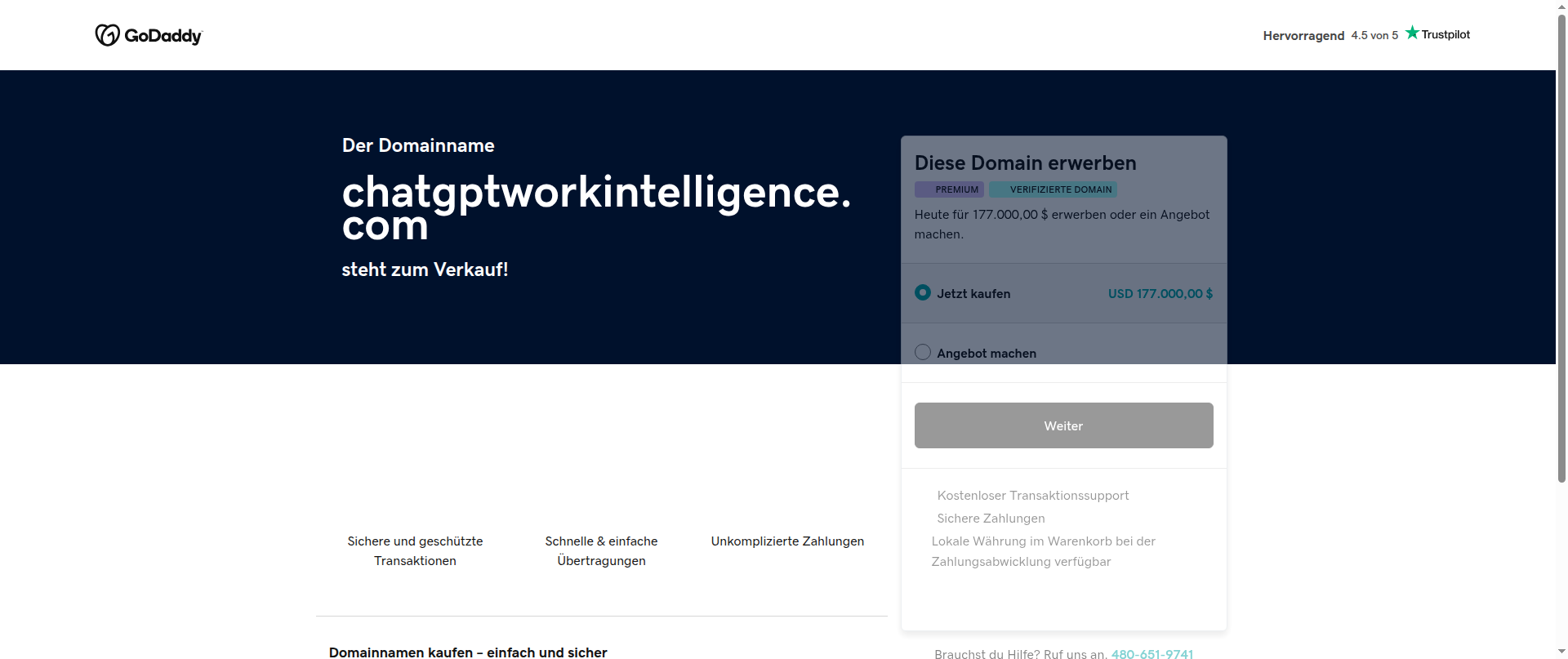Select the Angebot machen radio option
The image size is (1568, 659).
pyautogui.click(x=923, y=352)
